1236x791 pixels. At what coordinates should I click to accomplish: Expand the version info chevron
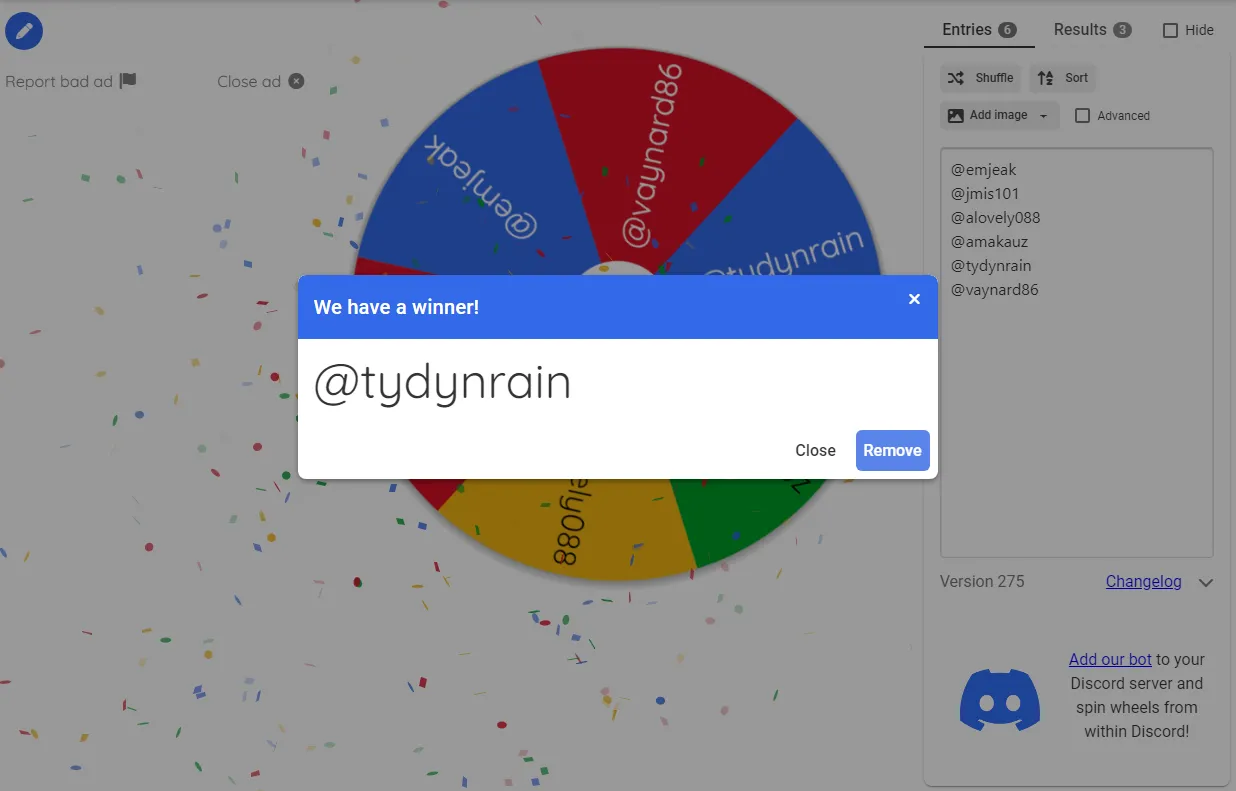pyautogui.click(x=1206, y=583)
